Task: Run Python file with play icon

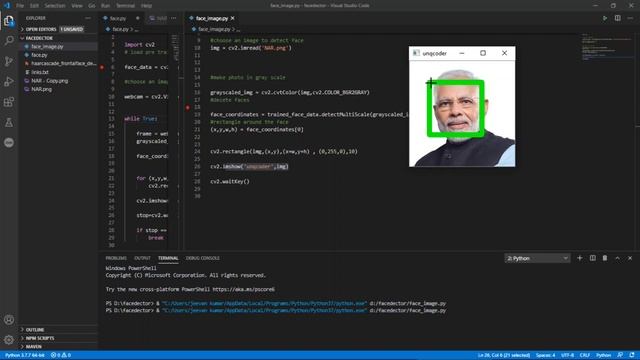Action: pos(605,18)
